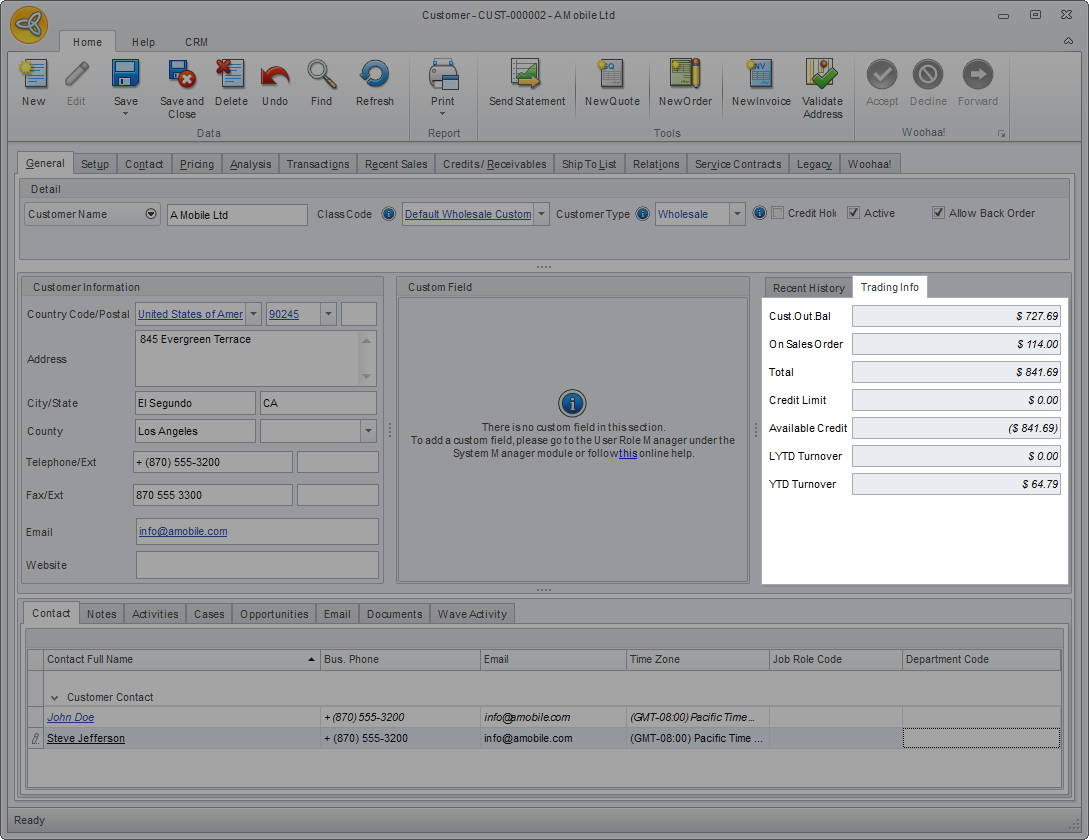Open the John Doe contact link
Screen dimensions: 1089x840
70,717
